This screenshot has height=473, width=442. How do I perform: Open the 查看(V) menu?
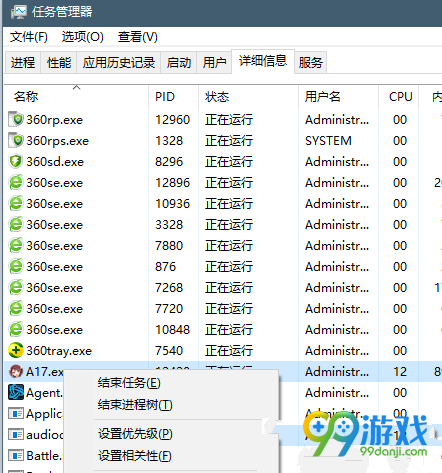pos(137,37)
